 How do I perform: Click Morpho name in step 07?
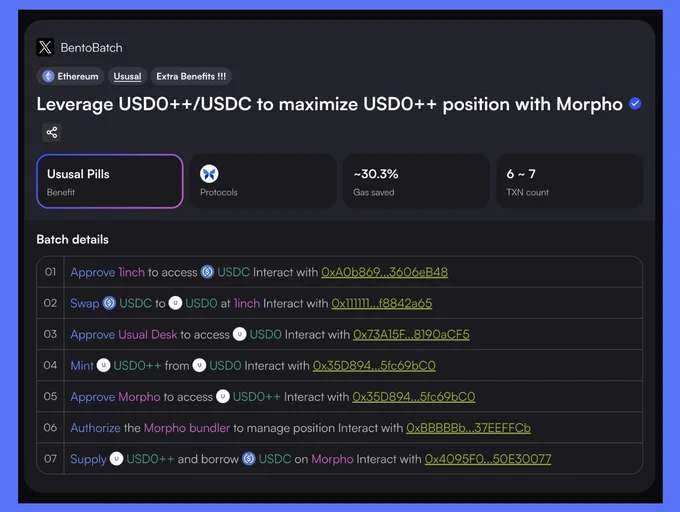(332, 459)
